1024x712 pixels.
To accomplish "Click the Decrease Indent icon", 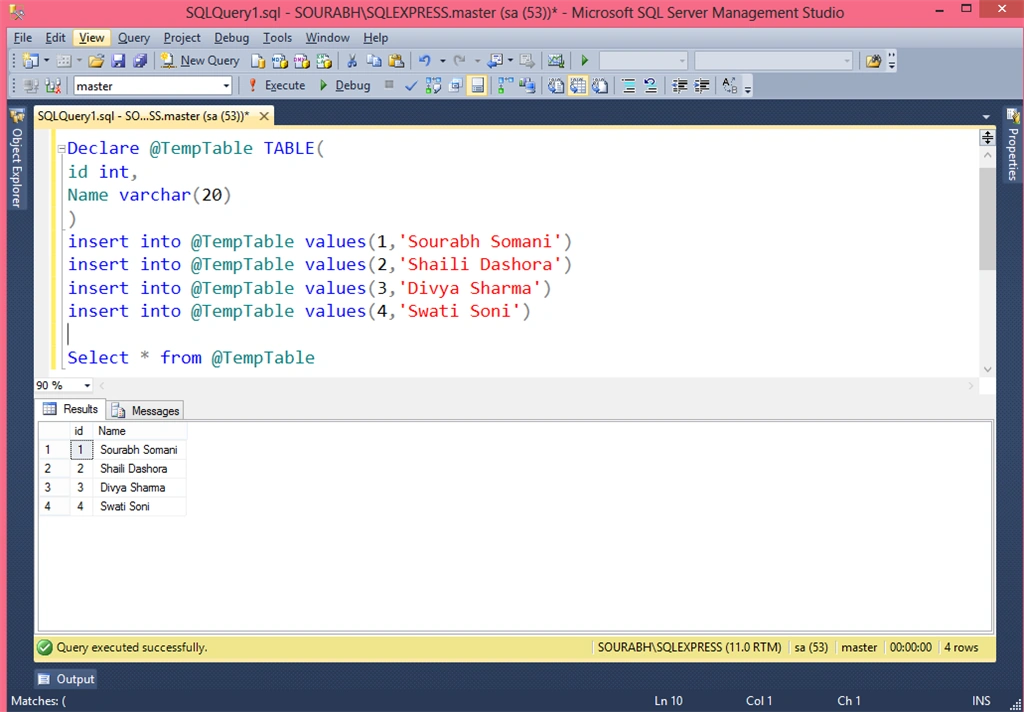I will 679,86.
